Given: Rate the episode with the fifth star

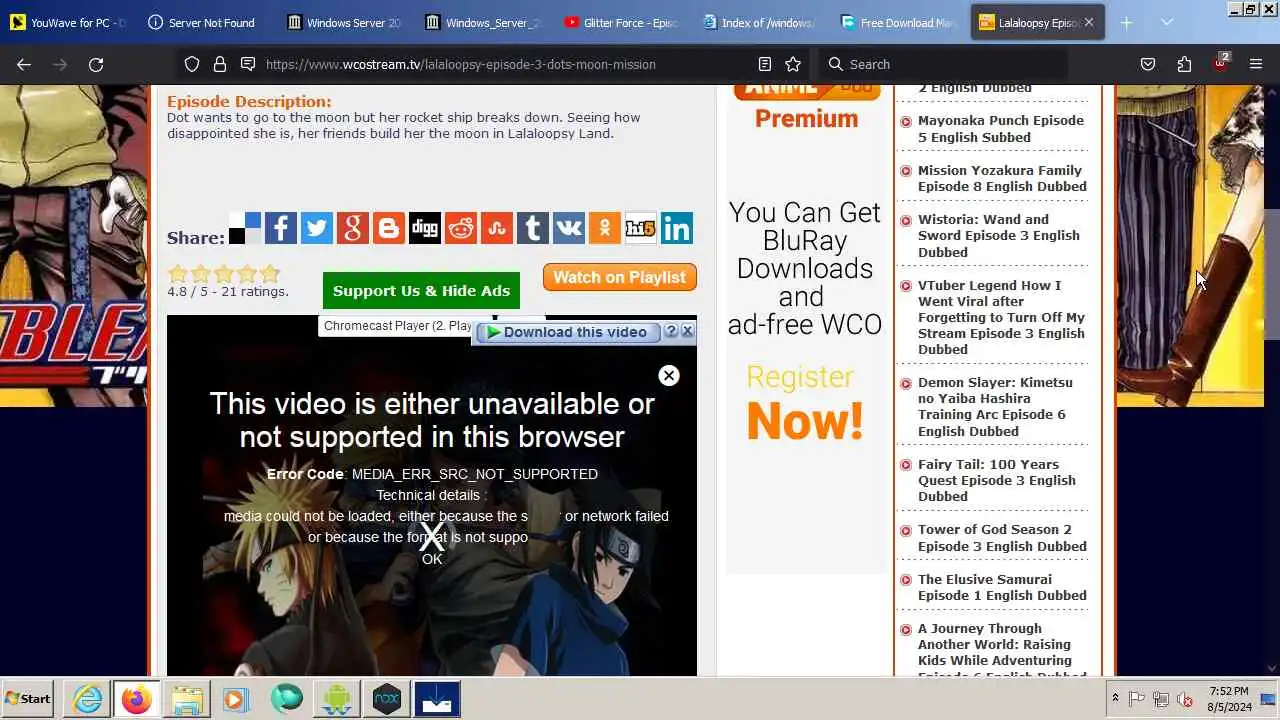Looking at the screenshot, I should click(270, 274).
